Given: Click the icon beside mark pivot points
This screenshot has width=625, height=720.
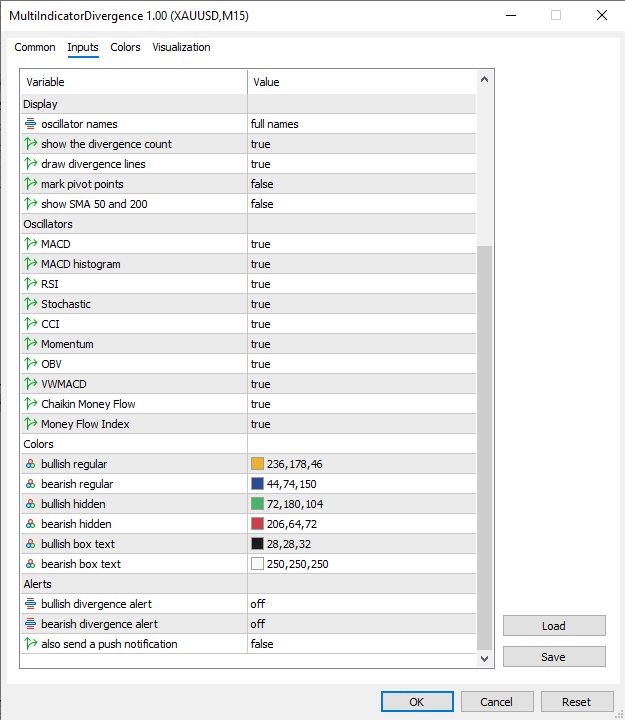Looking at the screenshot, I should click(x=30, y=184).
